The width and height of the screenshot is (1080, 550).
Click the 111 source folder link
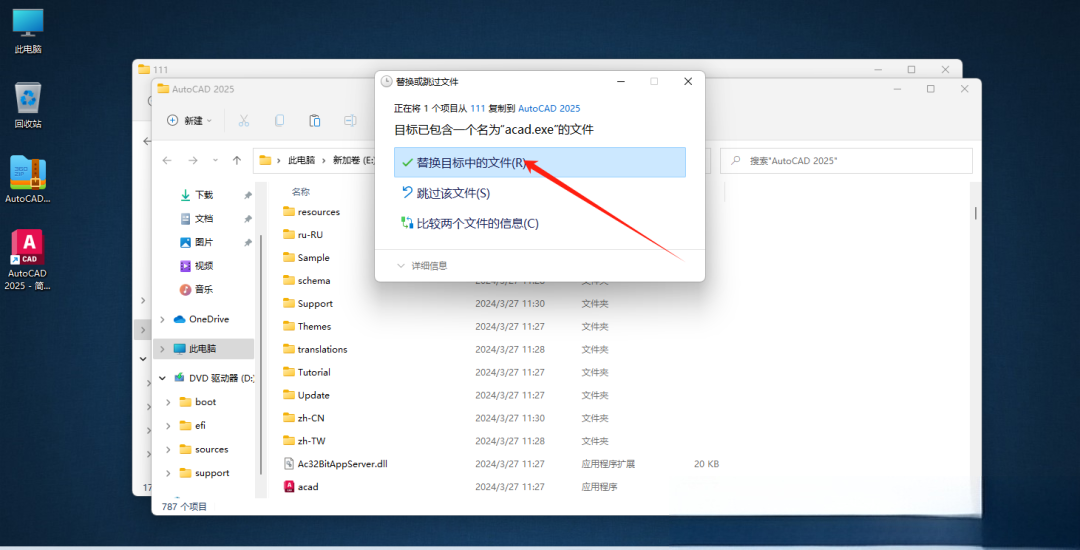click(x=478, y=108)
